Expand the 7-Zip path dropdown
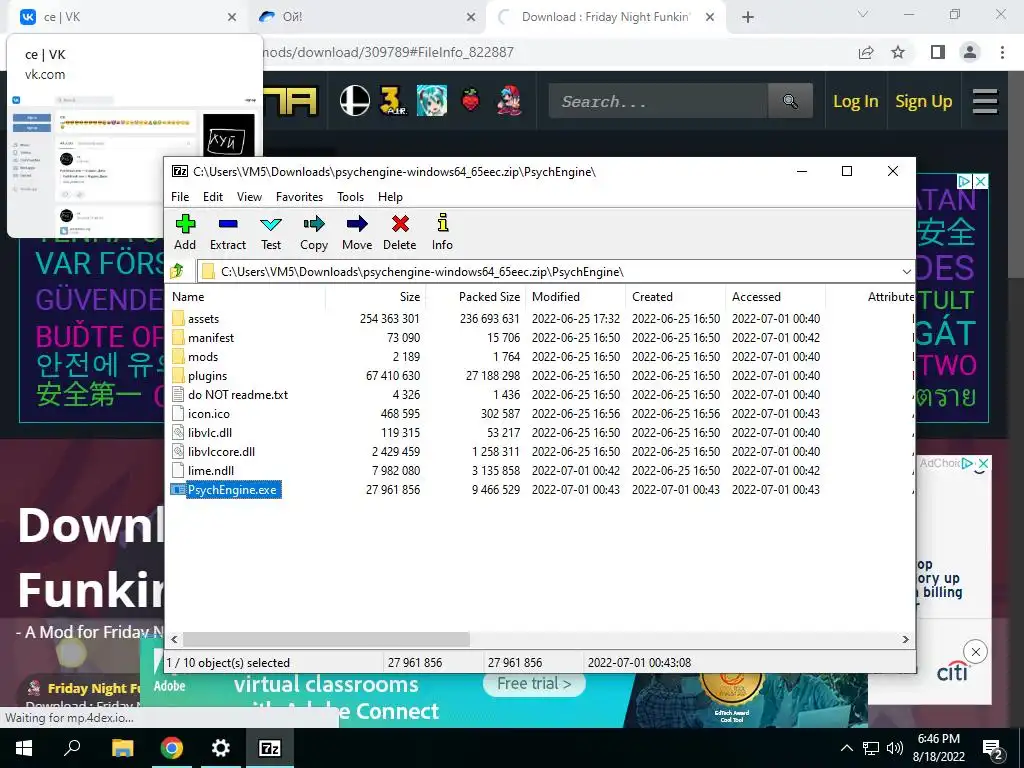 (906, 272)
